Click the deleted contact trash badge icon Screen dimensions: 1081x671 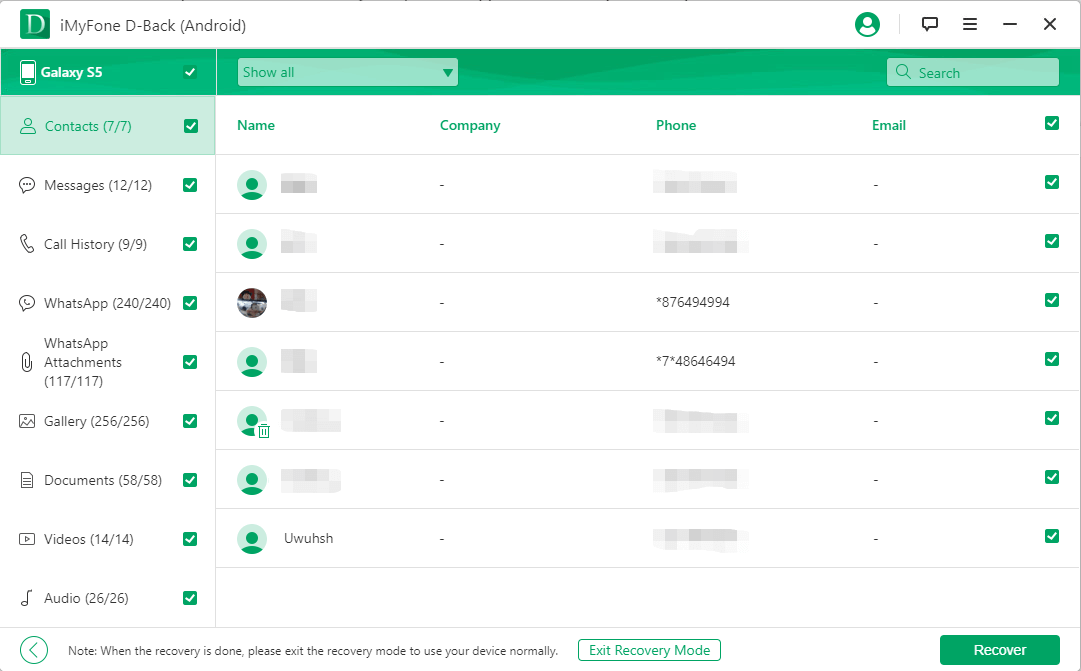263,431
